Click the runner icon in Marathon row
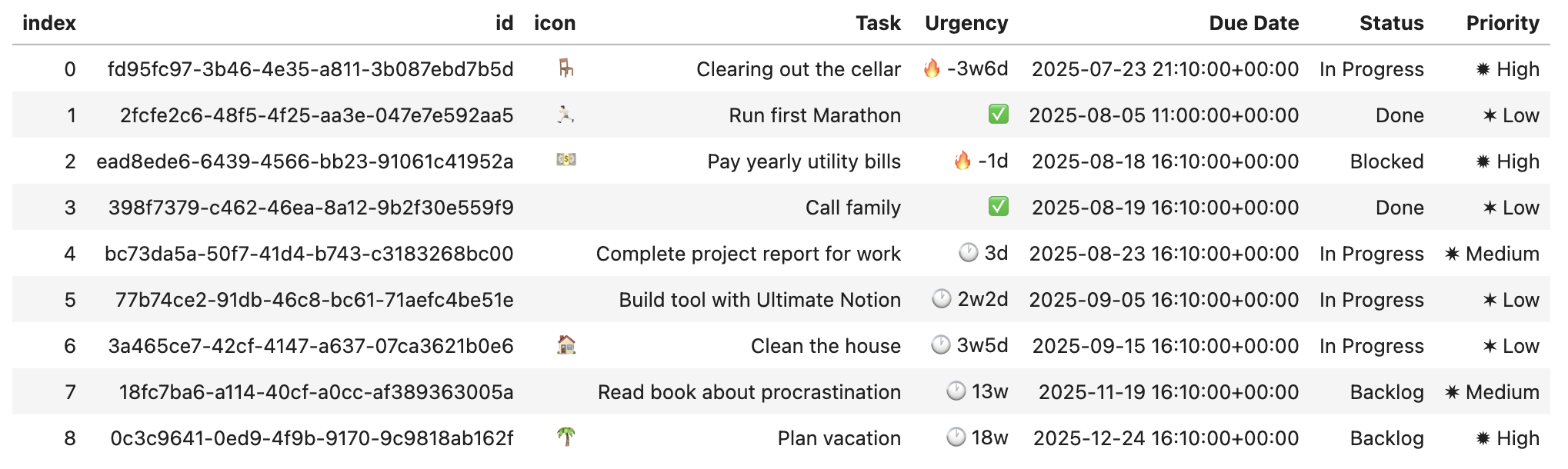Viewport: 1568px width, 469px height. (566, 115)
